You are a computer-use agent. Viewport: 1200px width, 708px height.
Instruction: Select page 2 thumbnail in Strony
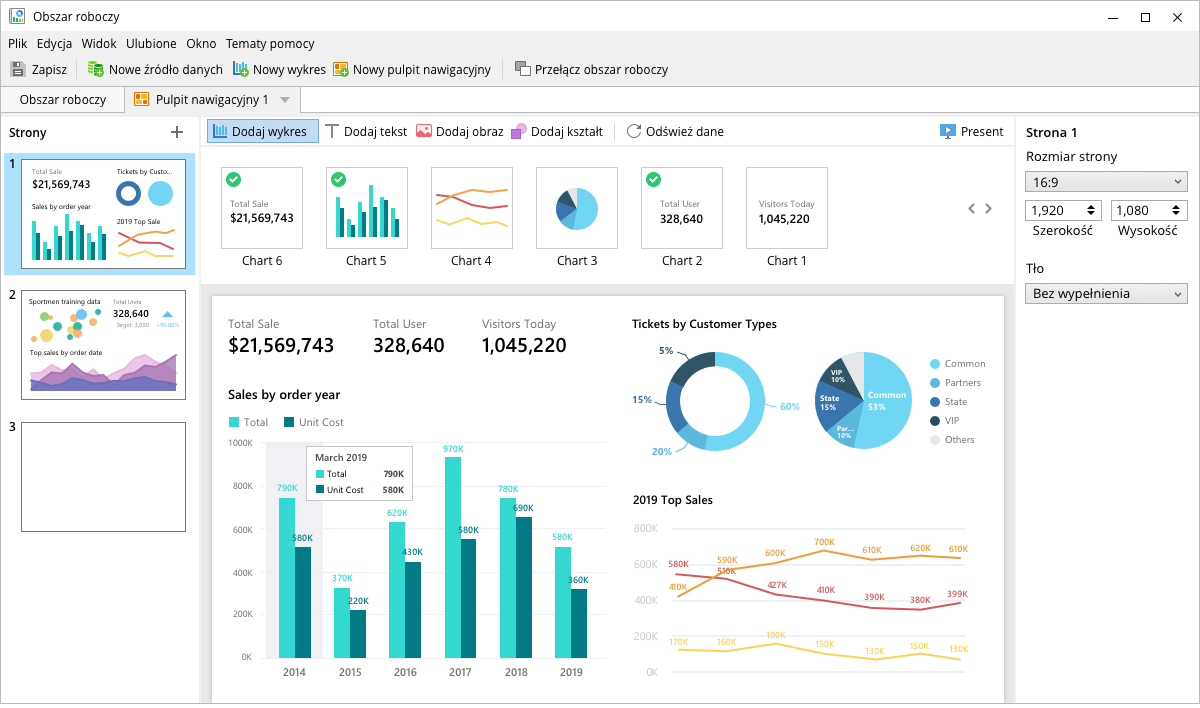103,344
